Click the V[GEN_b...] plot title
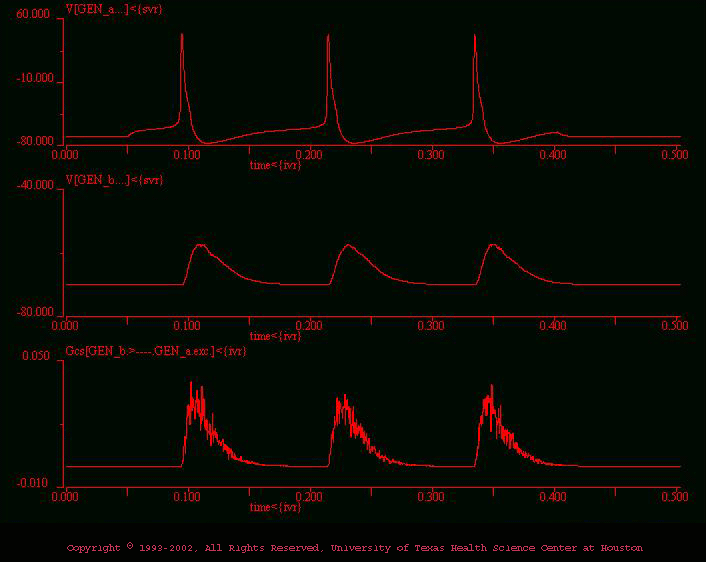Screen dimensions: 706x562 [x=113, y=180]
